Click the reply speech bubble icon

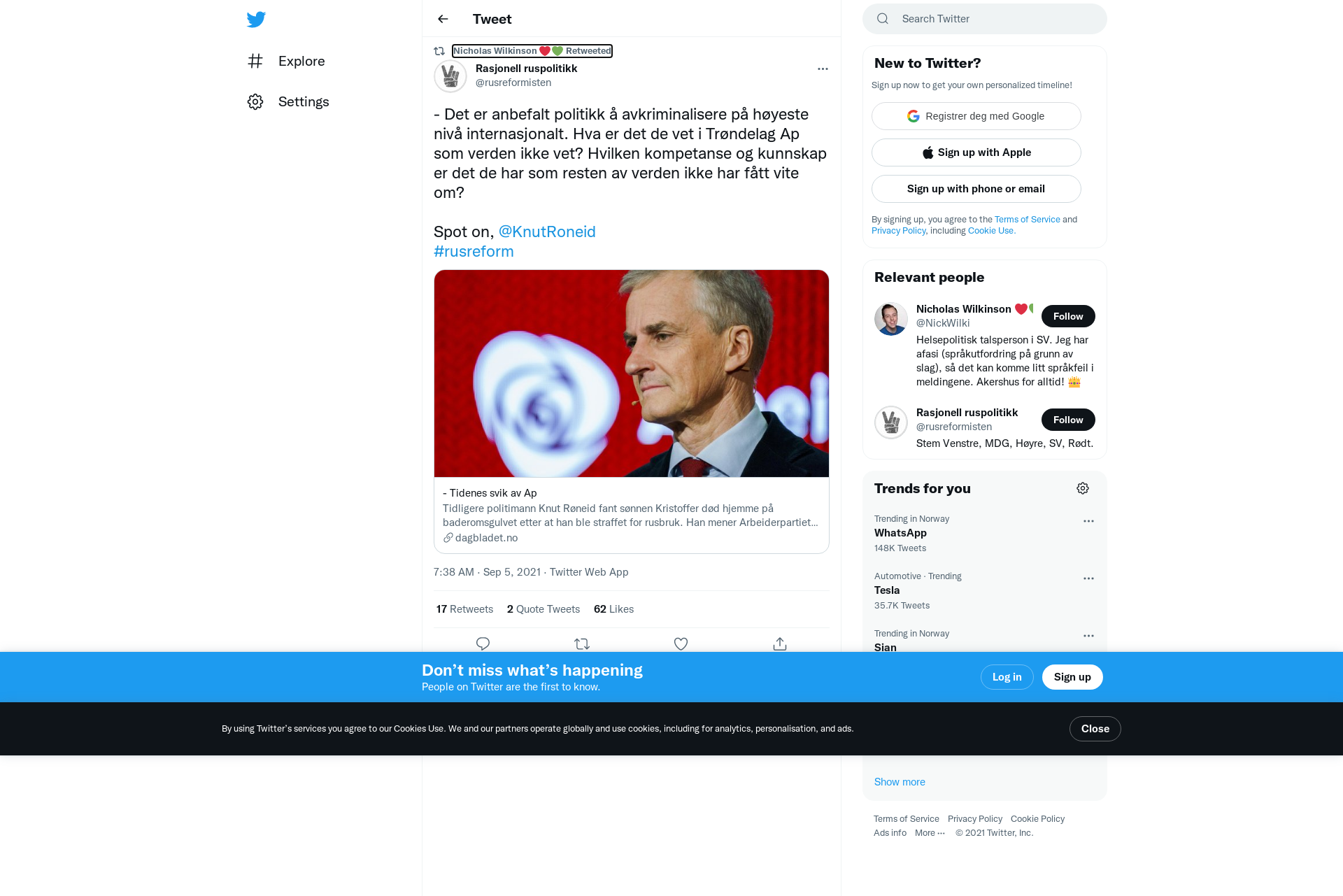(483, 643)
